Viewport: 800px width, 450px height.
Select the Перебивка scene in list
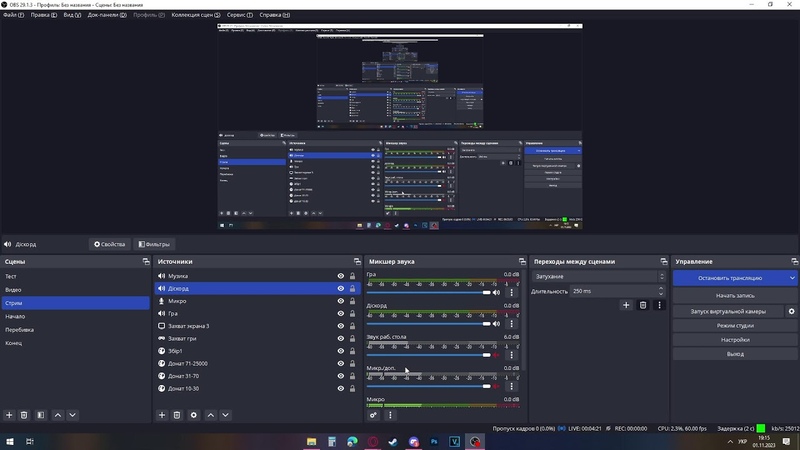(x=20, y=329)
